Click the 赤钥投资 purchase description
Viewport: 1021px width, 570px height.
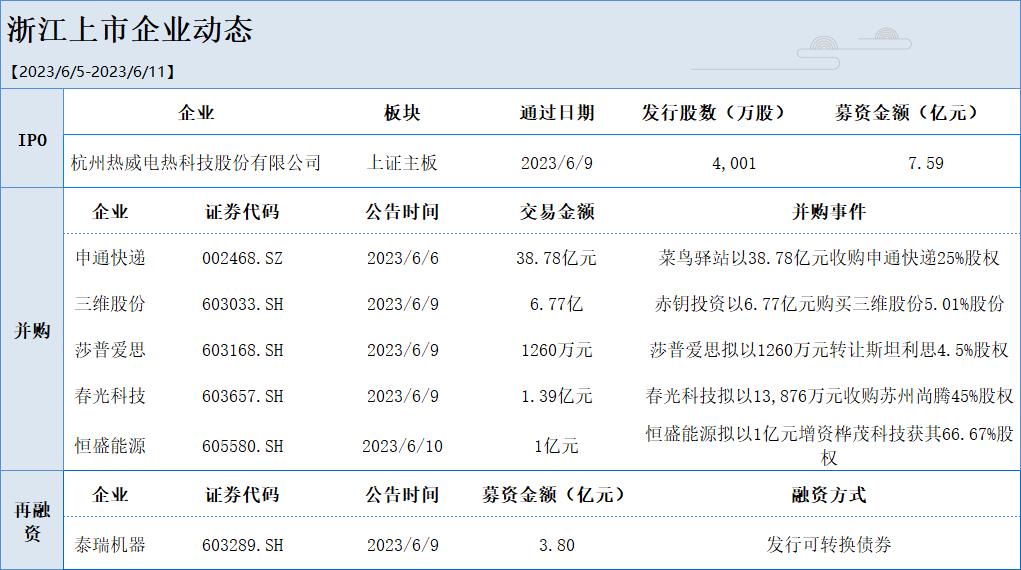pyautogui.click(x=828, y=304)
